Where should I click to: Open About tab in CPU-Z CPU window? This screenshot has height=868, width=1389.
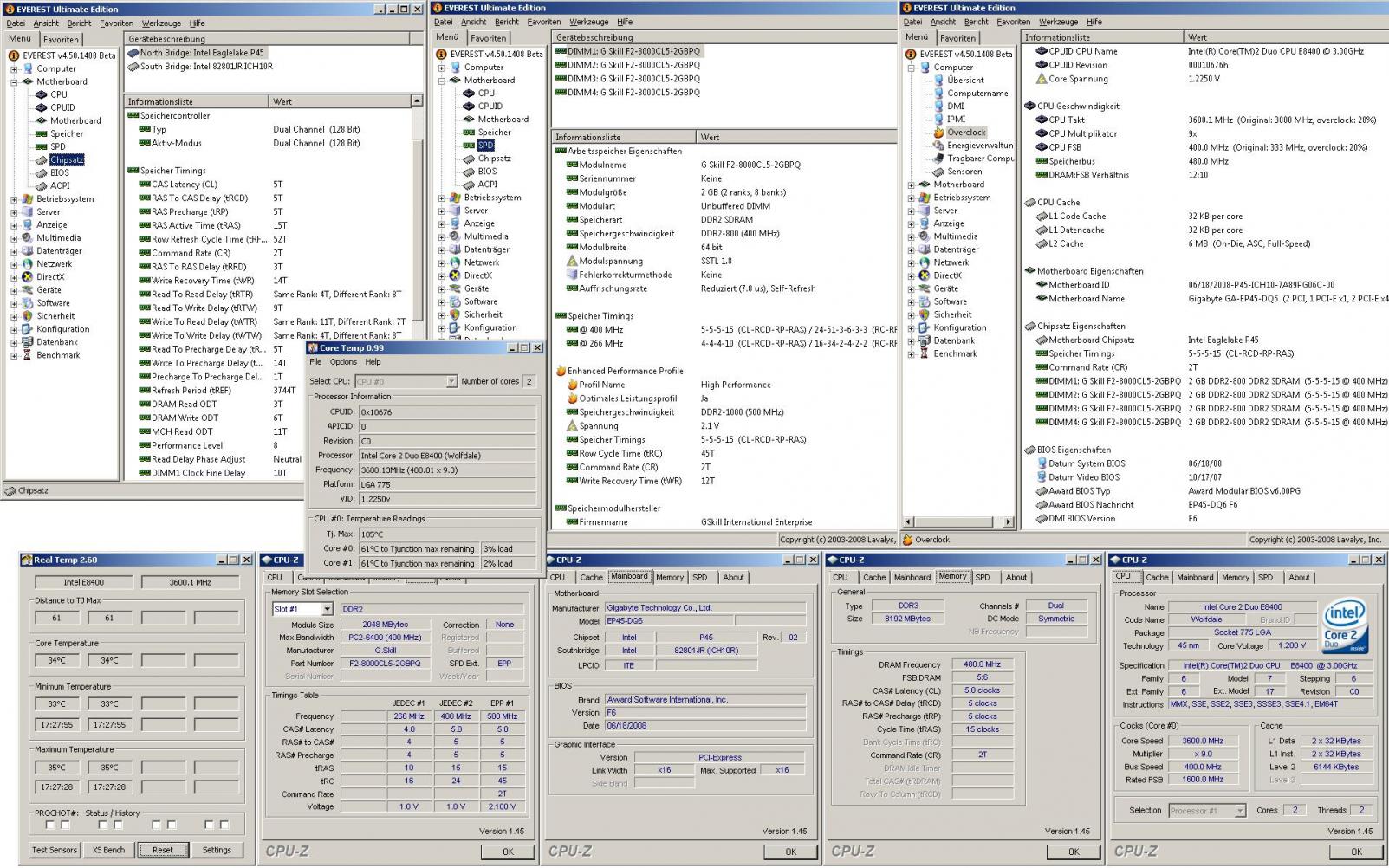pos(1299,577)
